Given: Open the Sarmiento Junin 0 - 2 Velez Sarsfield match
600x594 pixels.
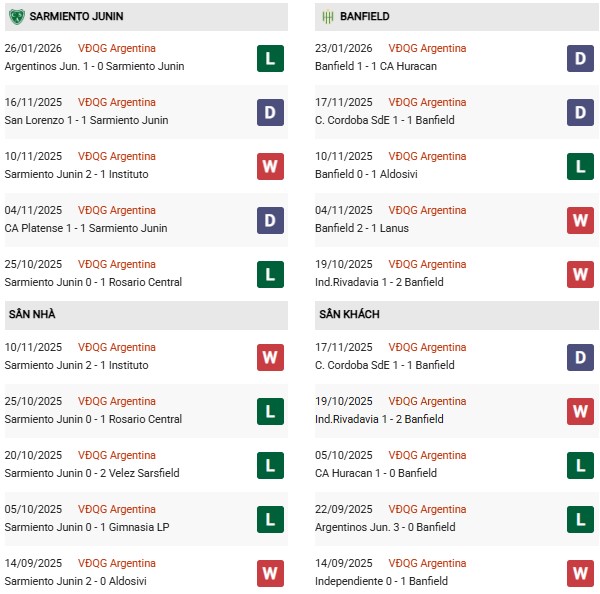Looking at the screenshot, I should tap(92, 473).
